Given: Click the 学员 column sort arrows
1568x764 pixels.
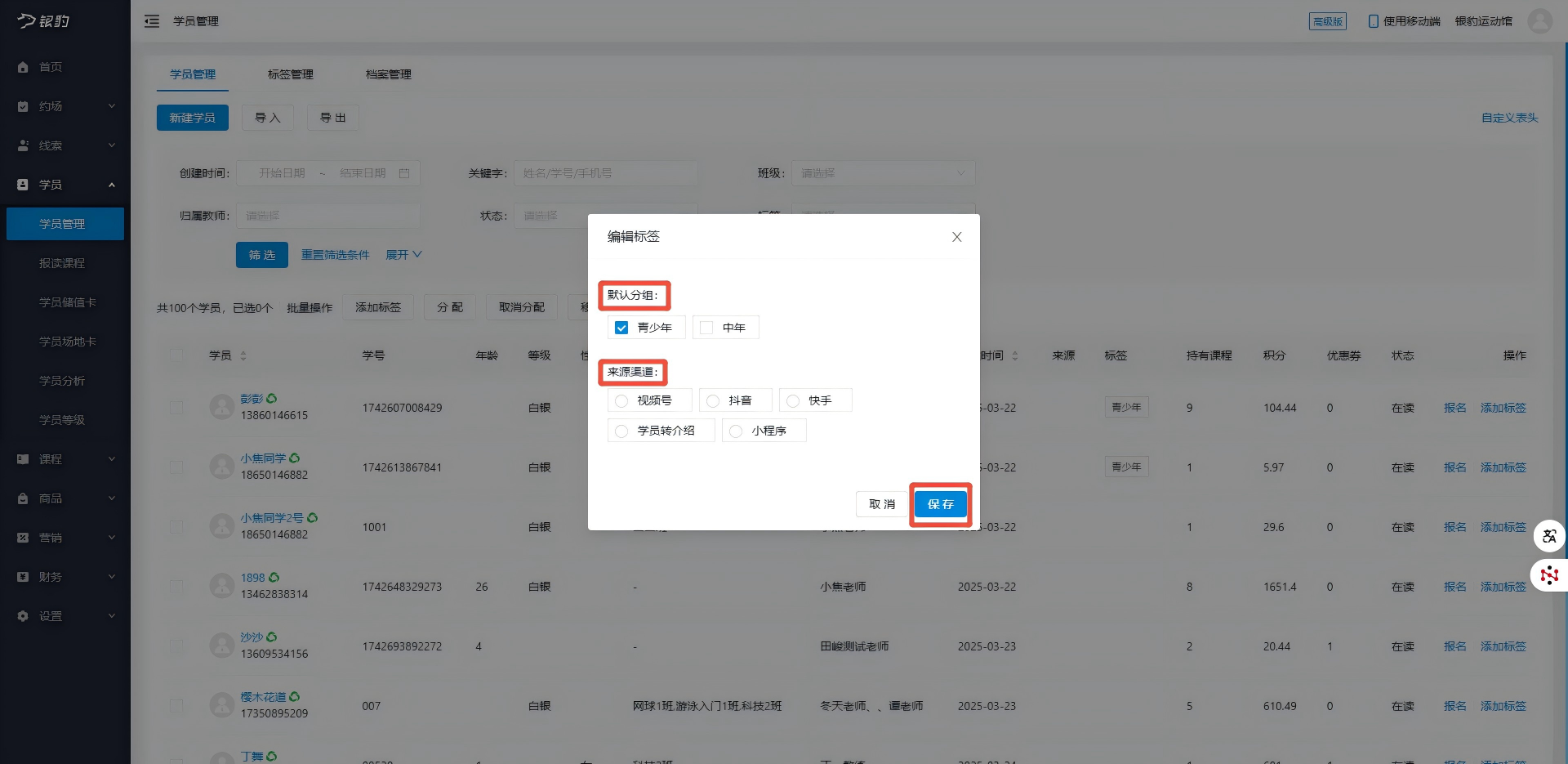Looking at the screenshot, I should tap(243, 356).
